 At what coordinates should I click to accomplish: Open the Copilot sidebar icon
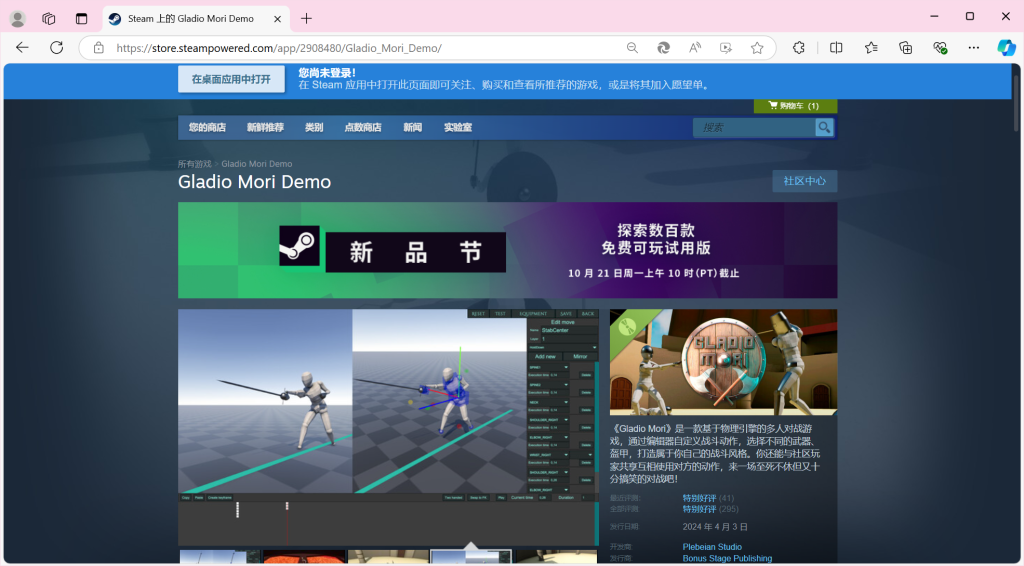click(1006, 48)
